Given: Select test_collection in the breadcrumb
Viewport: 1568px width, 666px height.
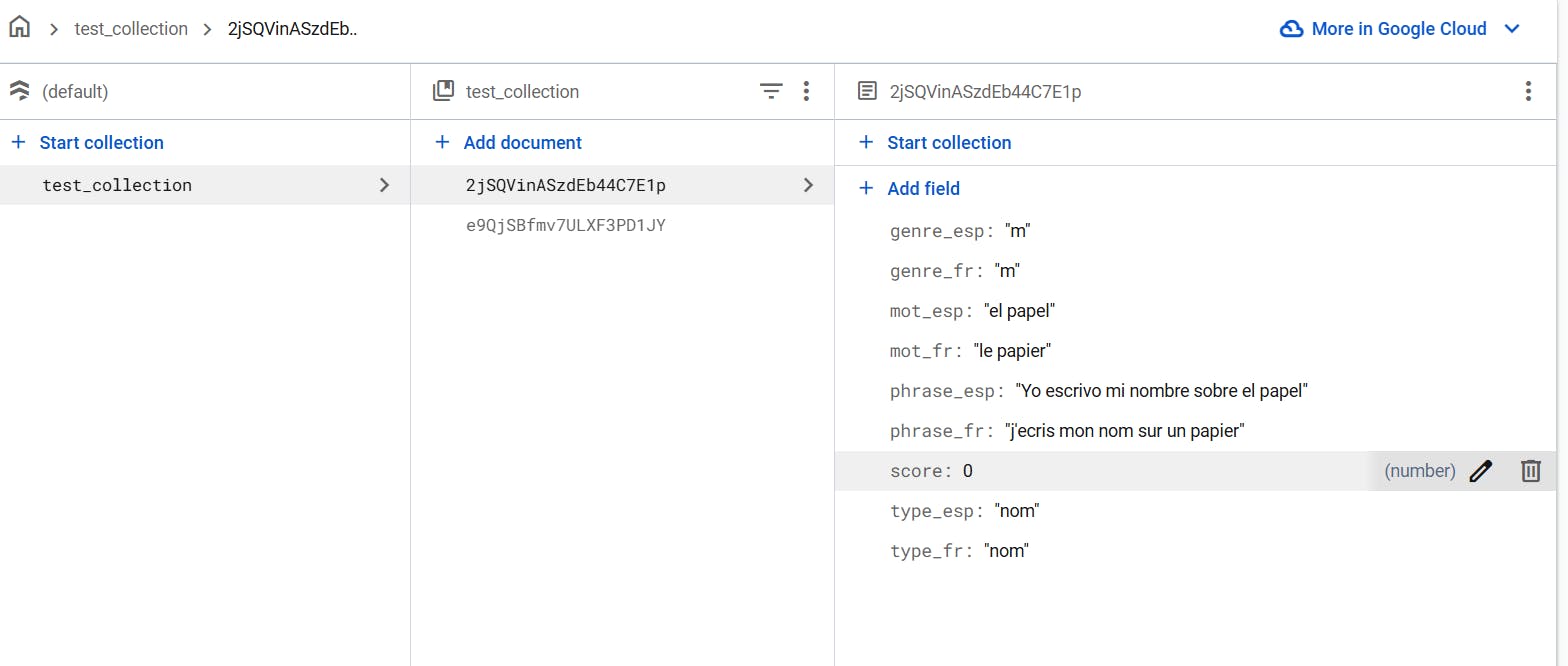Looking at the screenshot, I should pos(131,29).
